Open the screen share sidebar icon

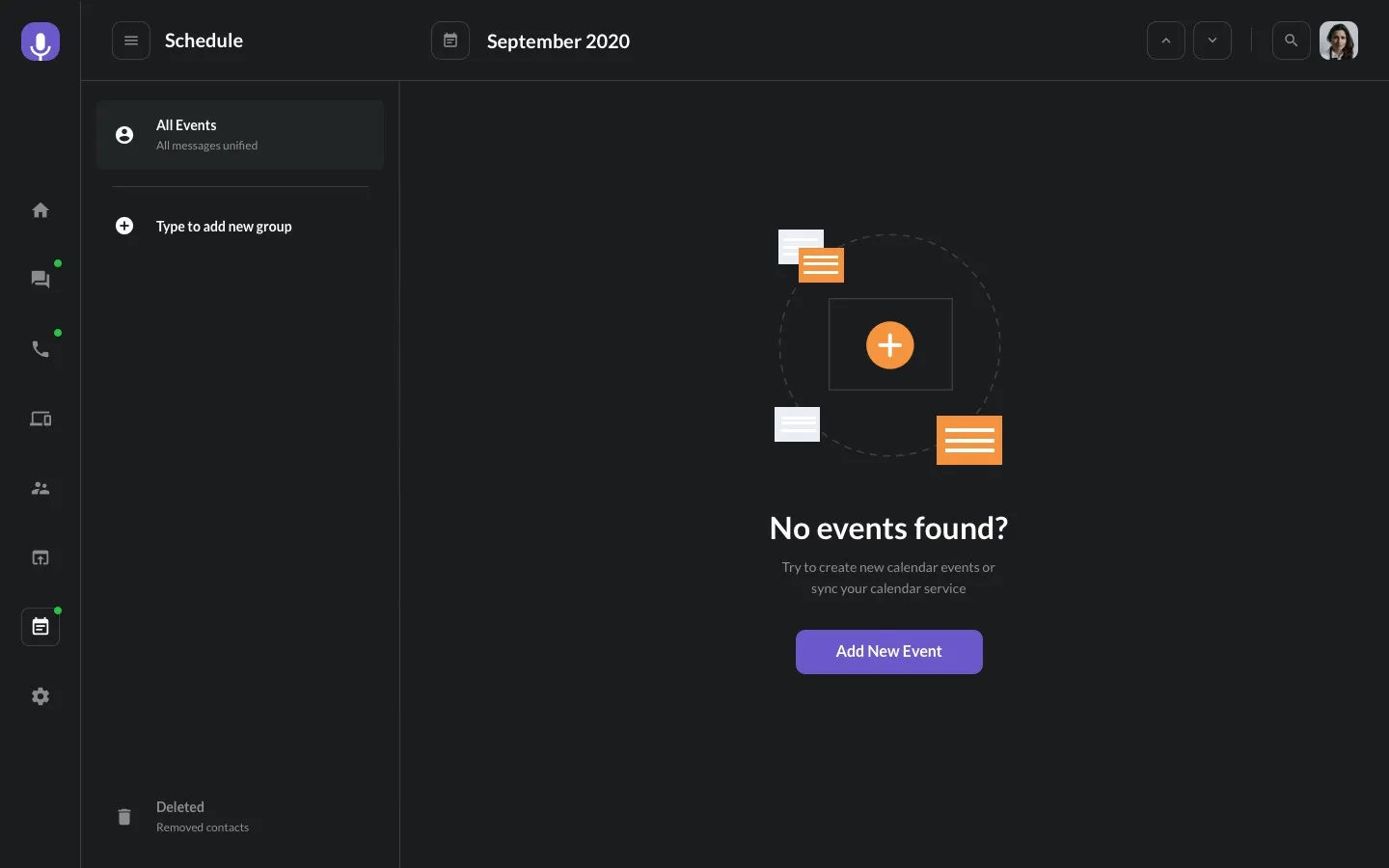pyautogui.click(x=41, y=557)
